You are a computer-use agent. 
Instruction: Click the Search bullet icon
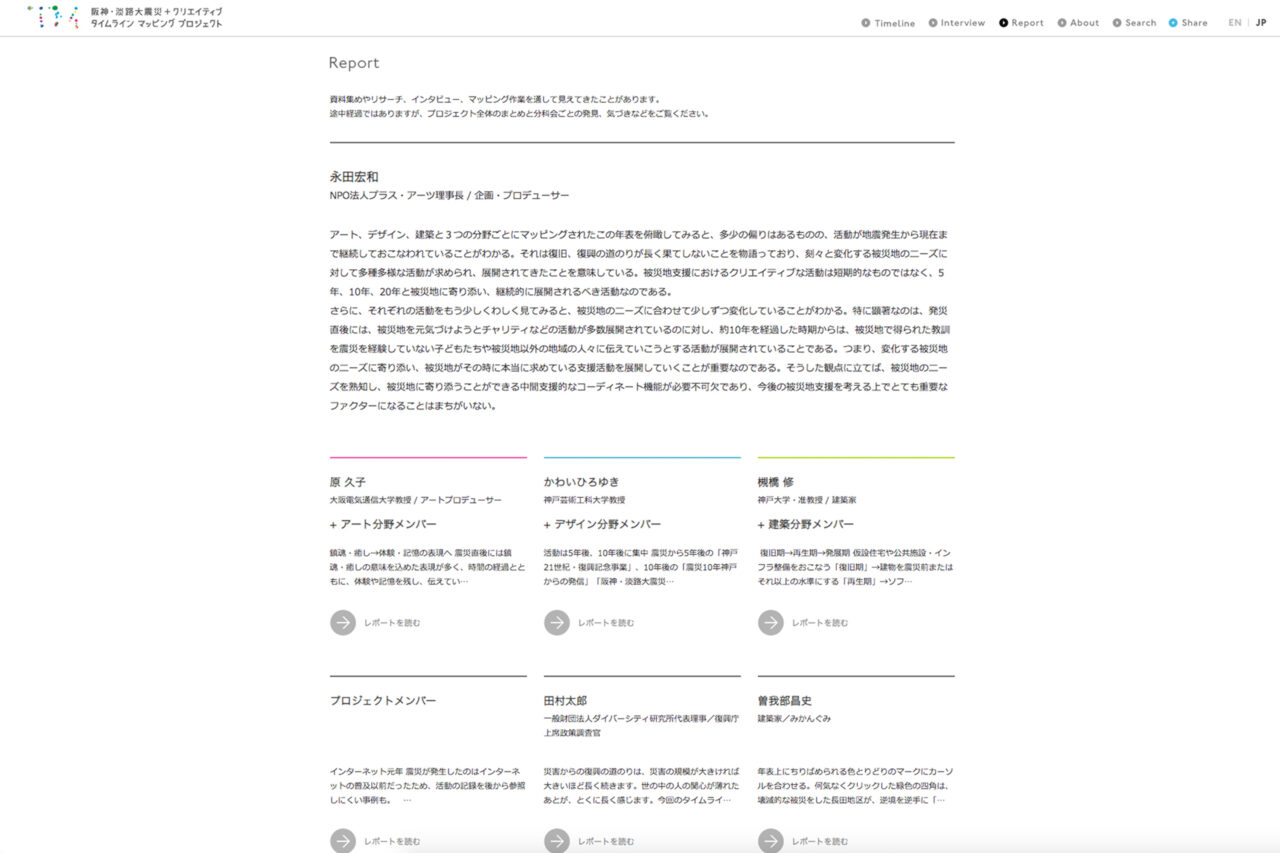tap(1117, 23)
